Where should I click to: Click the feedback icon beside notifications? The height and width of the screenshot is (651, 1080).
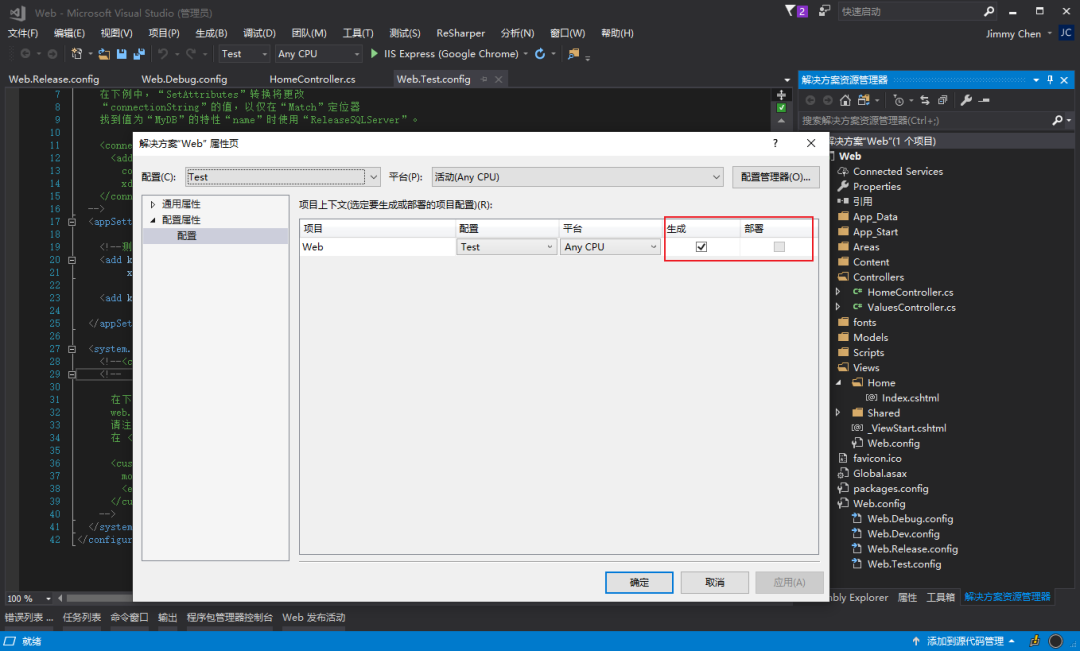(x=824, y=11)
